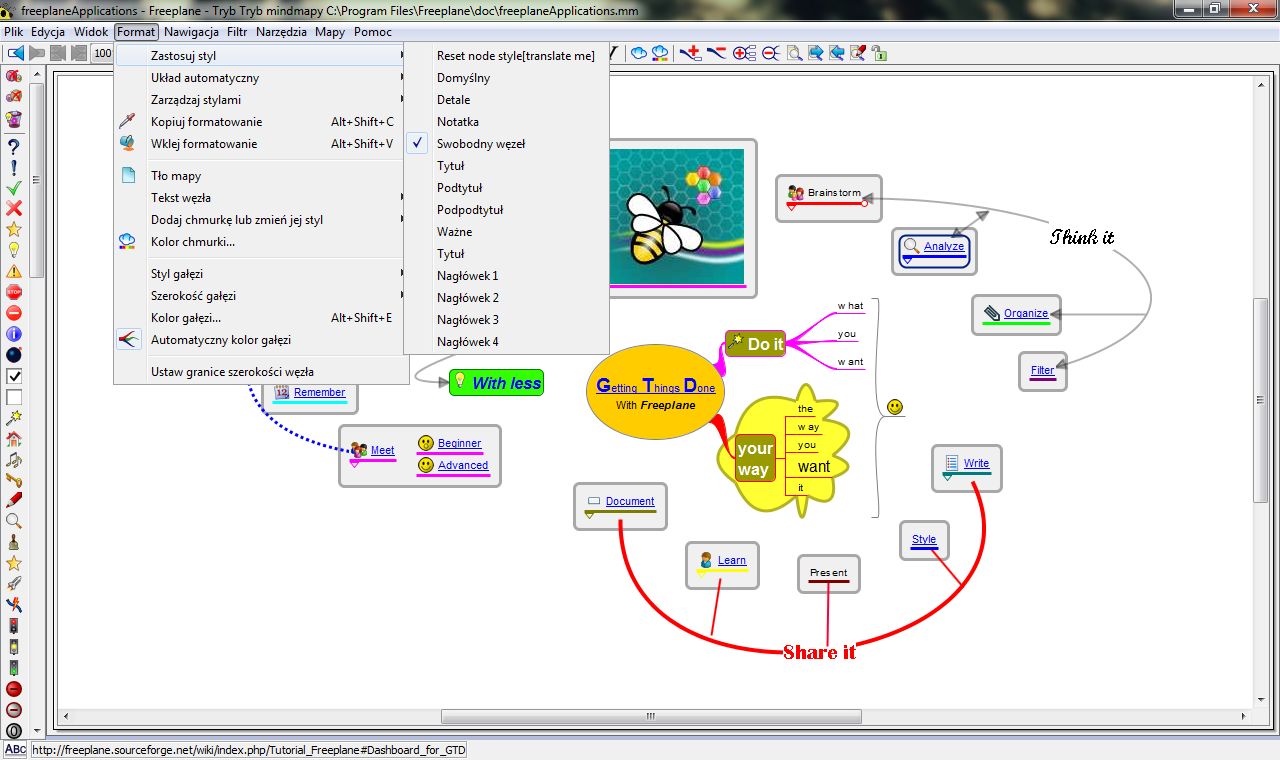
Task: Open the Analyze node link
Action: click(944, 246)
